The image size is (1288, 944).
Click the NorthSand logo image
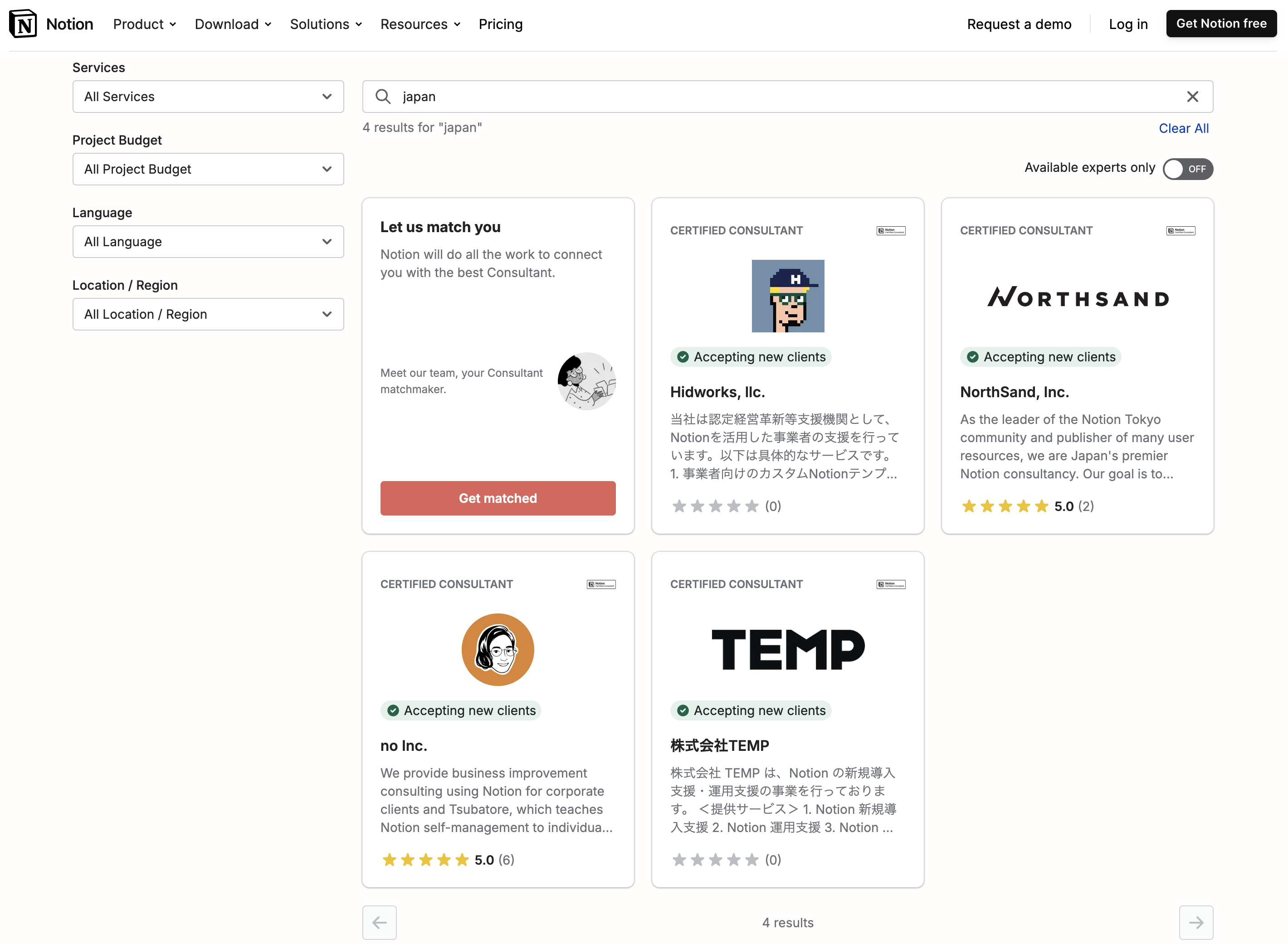[x=1077, y=297]
